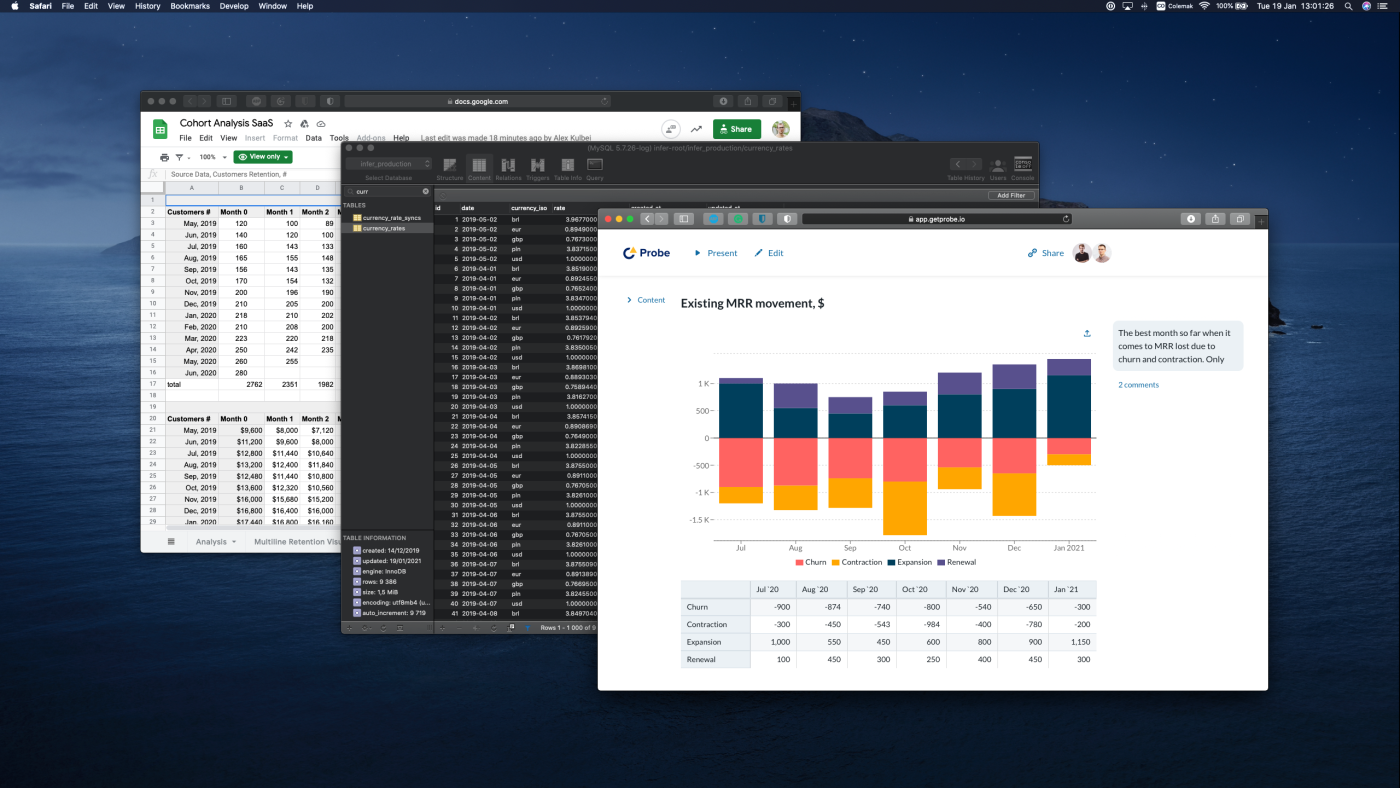Open the Structure view in Sequel Pro
1400x788 pixels.
tap(450, 168)
